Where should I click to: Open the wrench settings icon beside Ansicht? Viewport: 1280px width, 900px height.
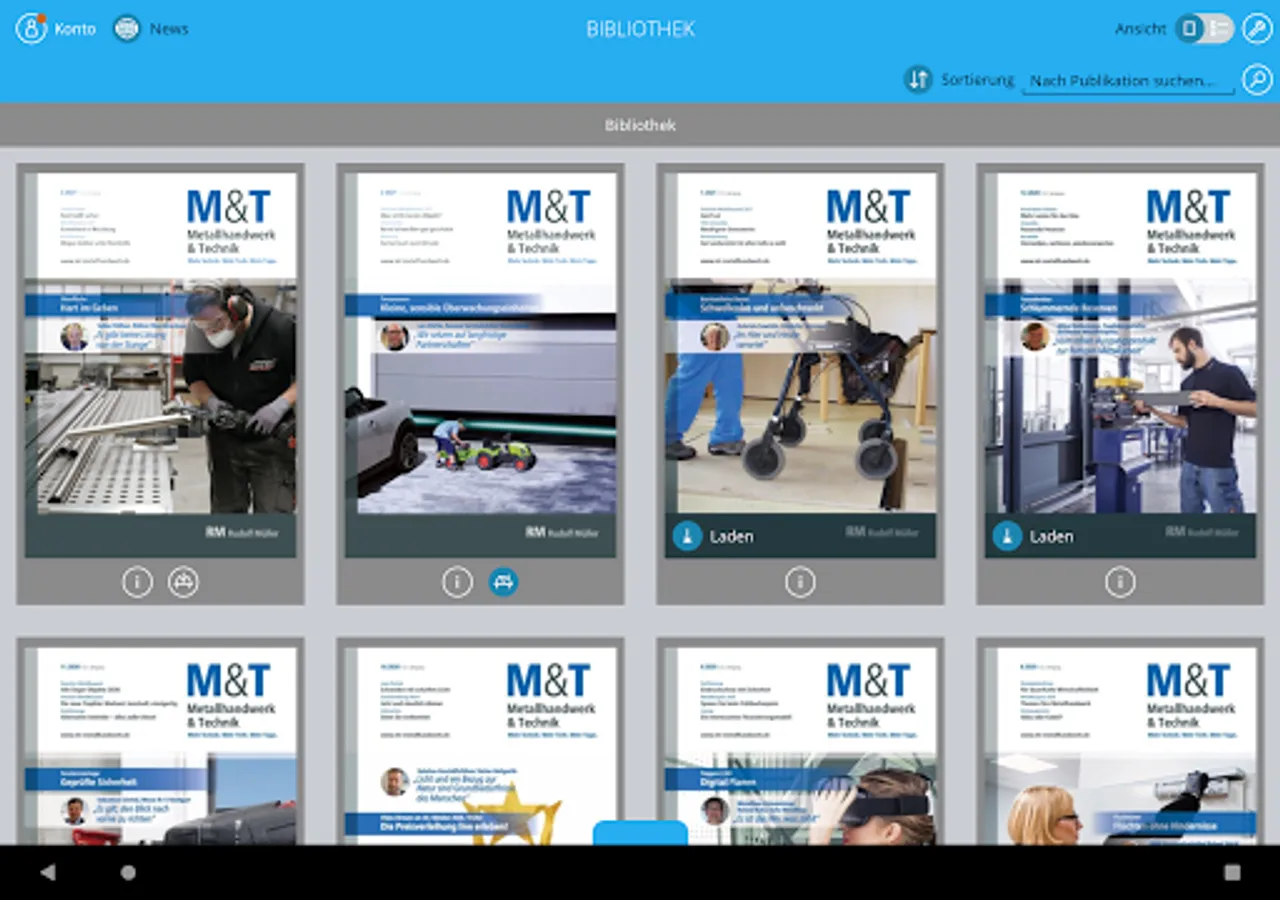click(x=1257, y=29)
